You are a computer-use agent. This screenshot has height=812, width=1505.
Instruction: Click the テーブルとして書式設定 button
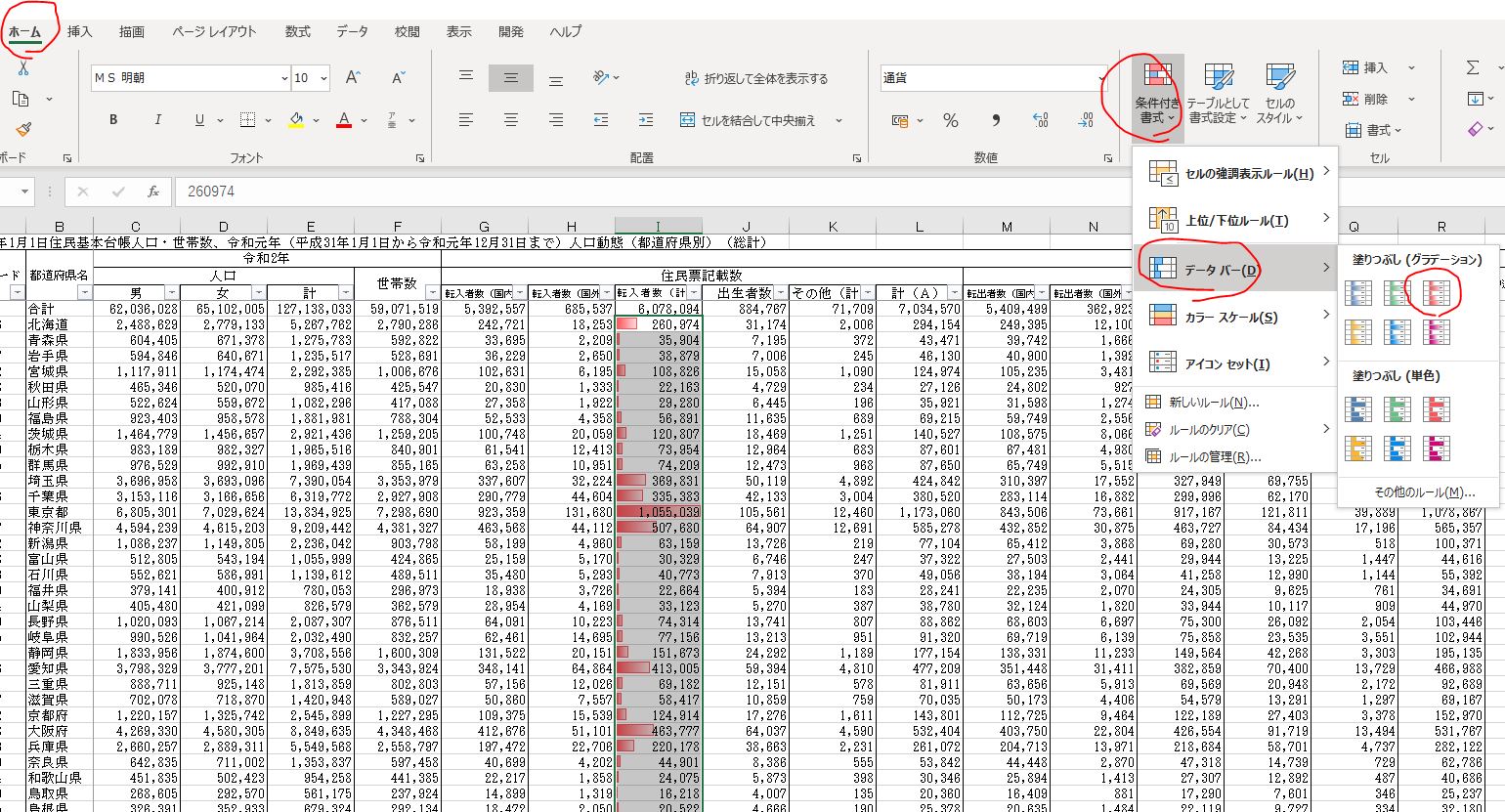(x=1218, y=95)
